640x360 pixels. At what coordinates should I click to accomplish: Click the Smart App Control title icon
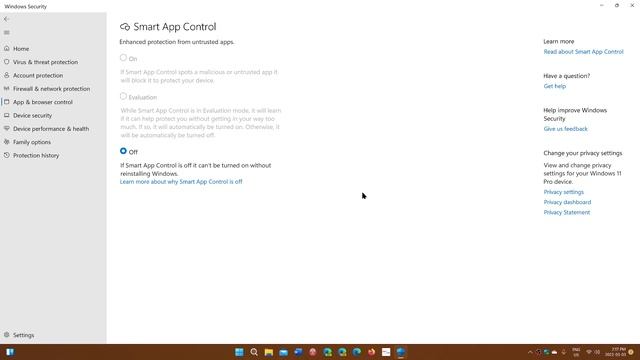click(x=125, y=27)
